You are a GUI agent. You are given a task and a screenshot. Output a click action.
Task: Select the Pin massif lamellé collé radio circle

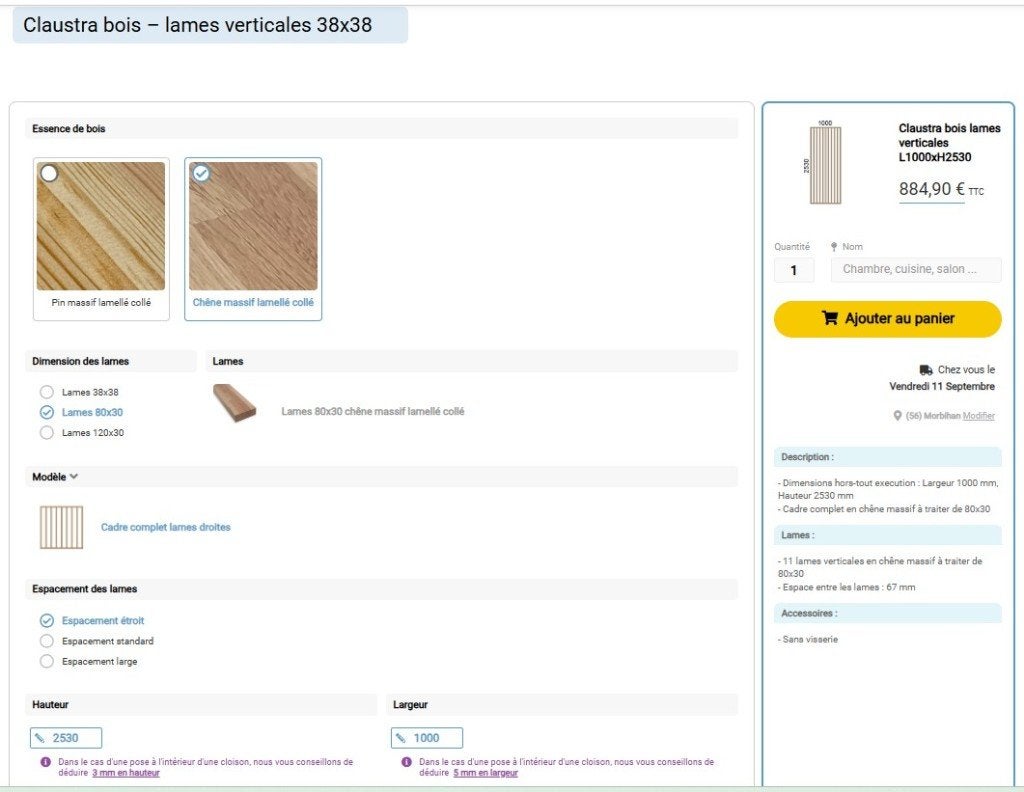coord(49,173)
